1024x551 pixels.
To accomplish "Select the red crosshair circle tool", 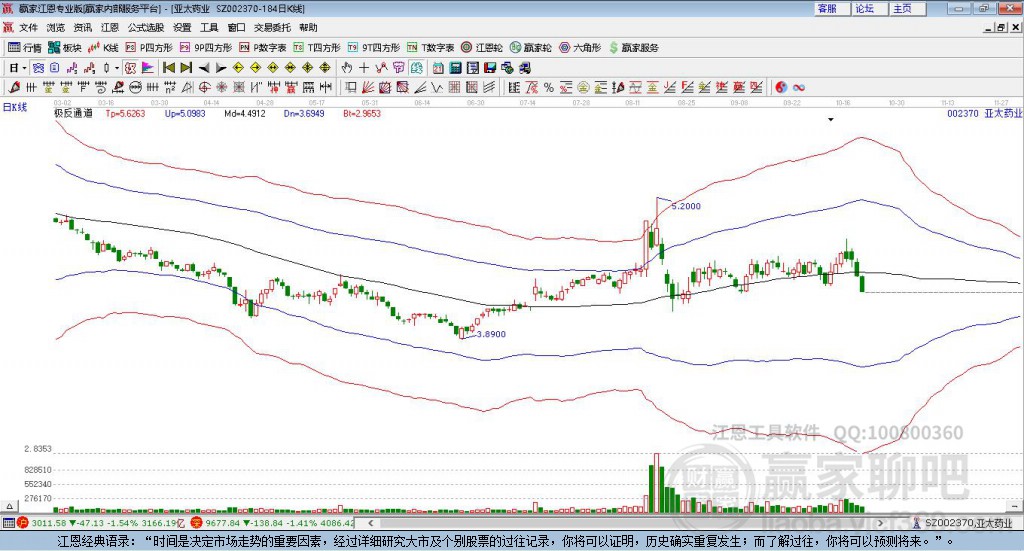I will coord(204,87).
